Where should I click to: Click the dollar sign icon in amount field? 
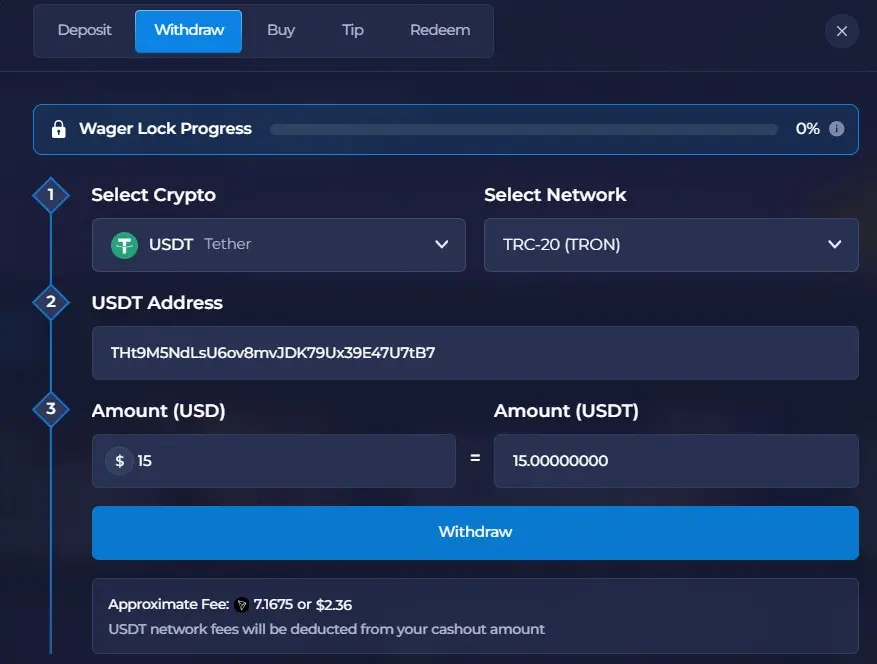click(x=119, y=461)
